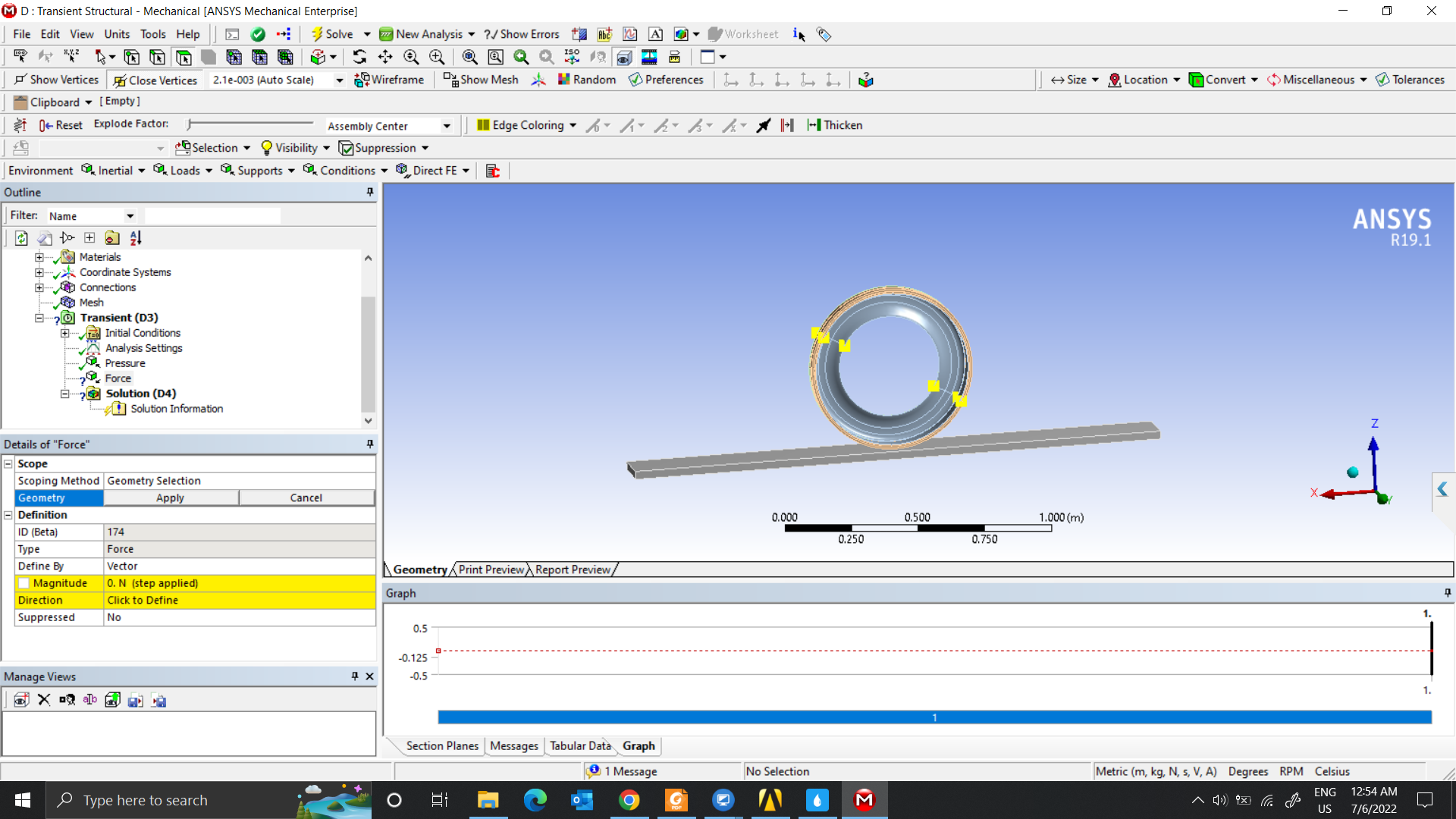Viewport: 1456px width, 819px height.
Task: Click the ISO view icon
Action: pos(572,57)
